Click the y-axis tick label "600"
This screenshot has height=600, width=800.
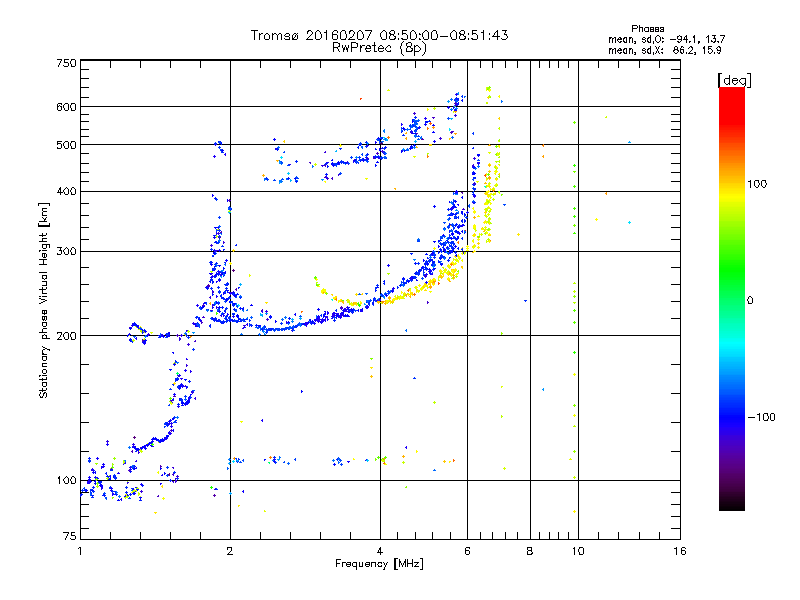pyautogui.click(x=66, y=107)
